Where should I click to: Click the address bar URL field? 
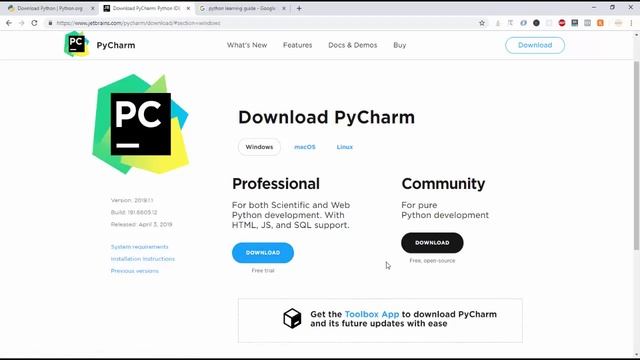coord(261,23)
